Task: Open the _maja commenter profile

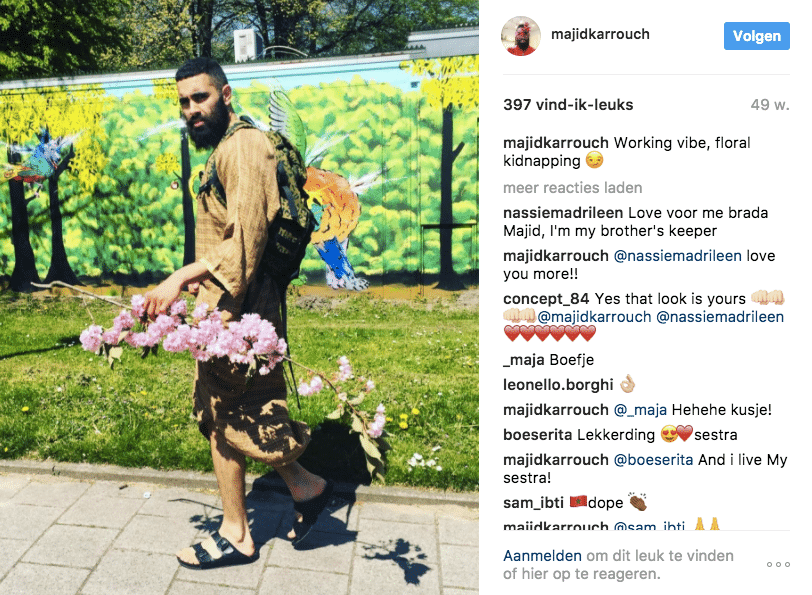Action: (x=524, y=360)
